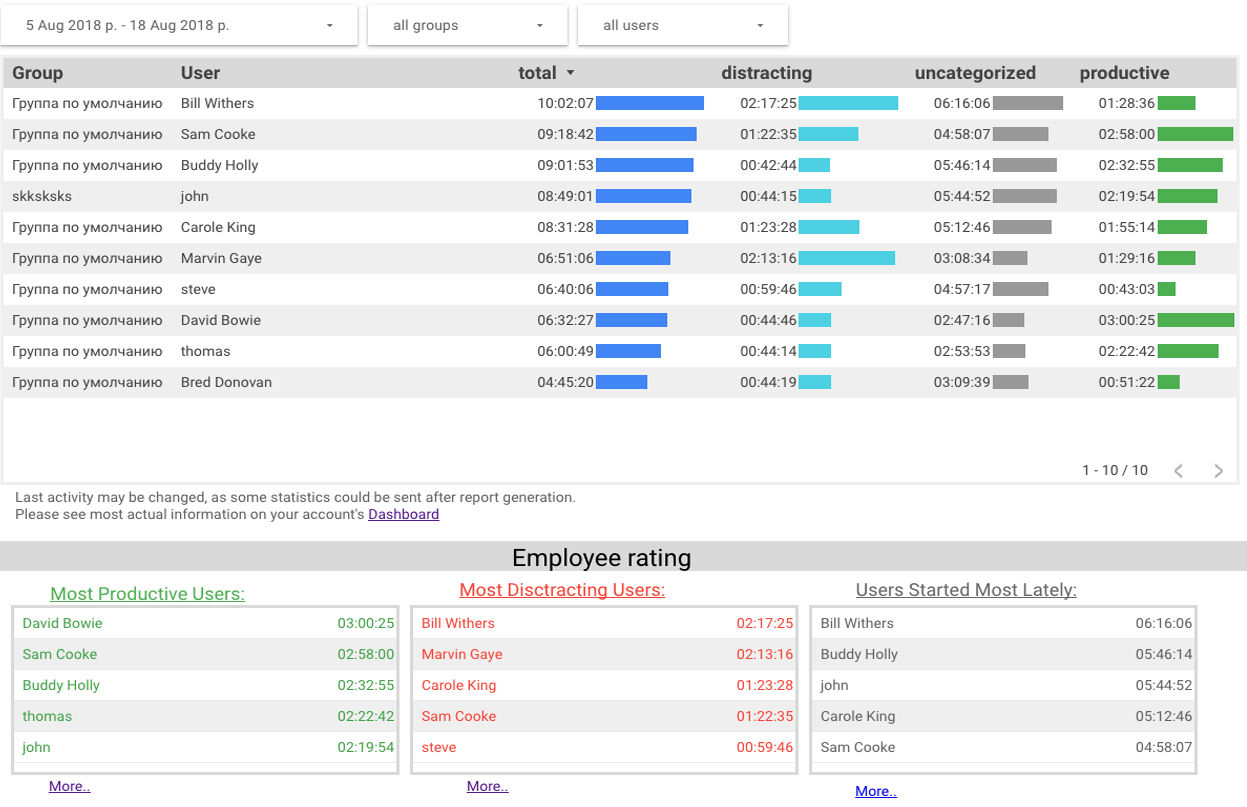Click the pagination indicator '1 - 10 / 10'
The image size is (1247, 807).
1114,469
